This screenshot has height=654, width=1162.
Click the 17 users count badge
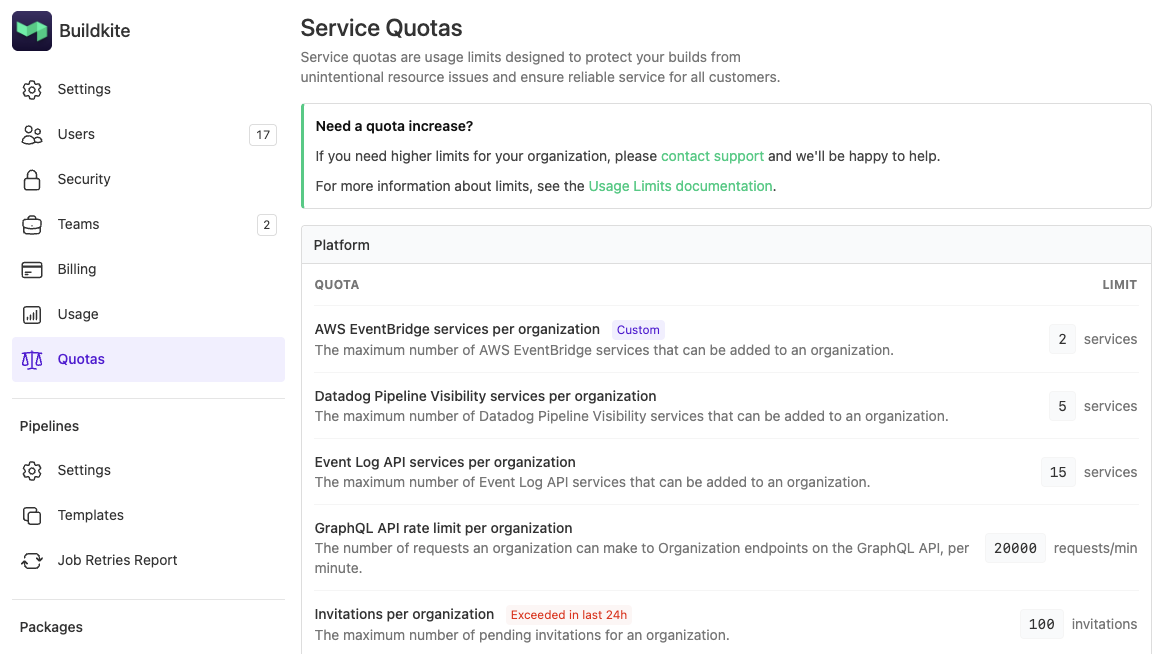262,134
